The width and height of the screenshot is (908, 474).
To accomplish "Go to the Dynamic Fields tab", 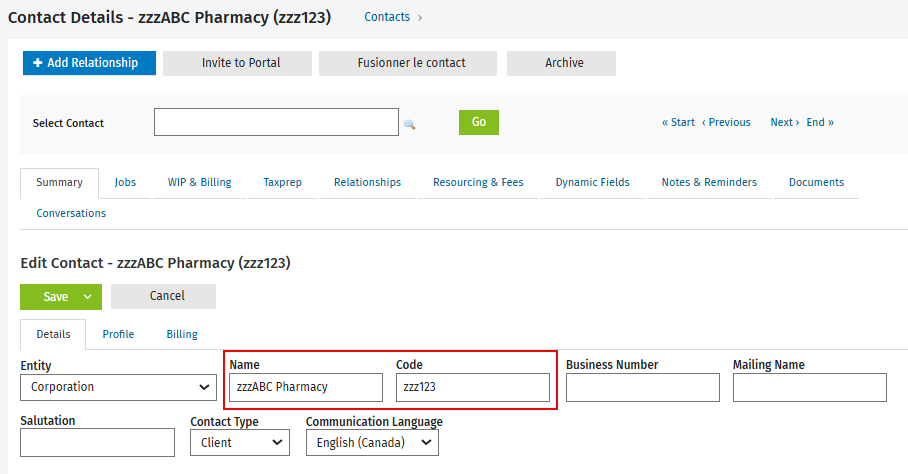I will [592, 182].
